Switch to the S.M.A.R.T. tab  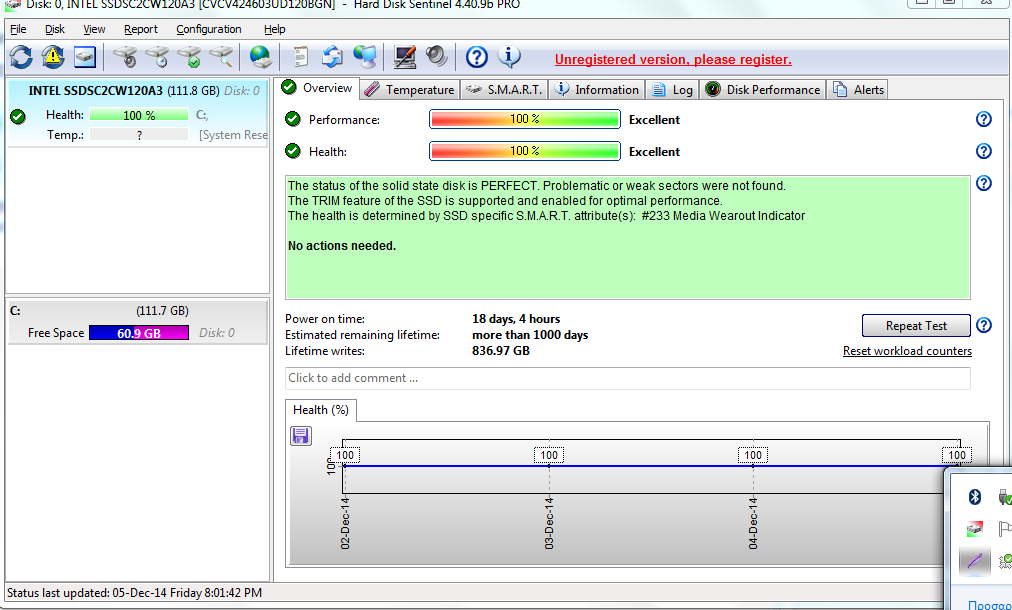click(x=504, y=90)
